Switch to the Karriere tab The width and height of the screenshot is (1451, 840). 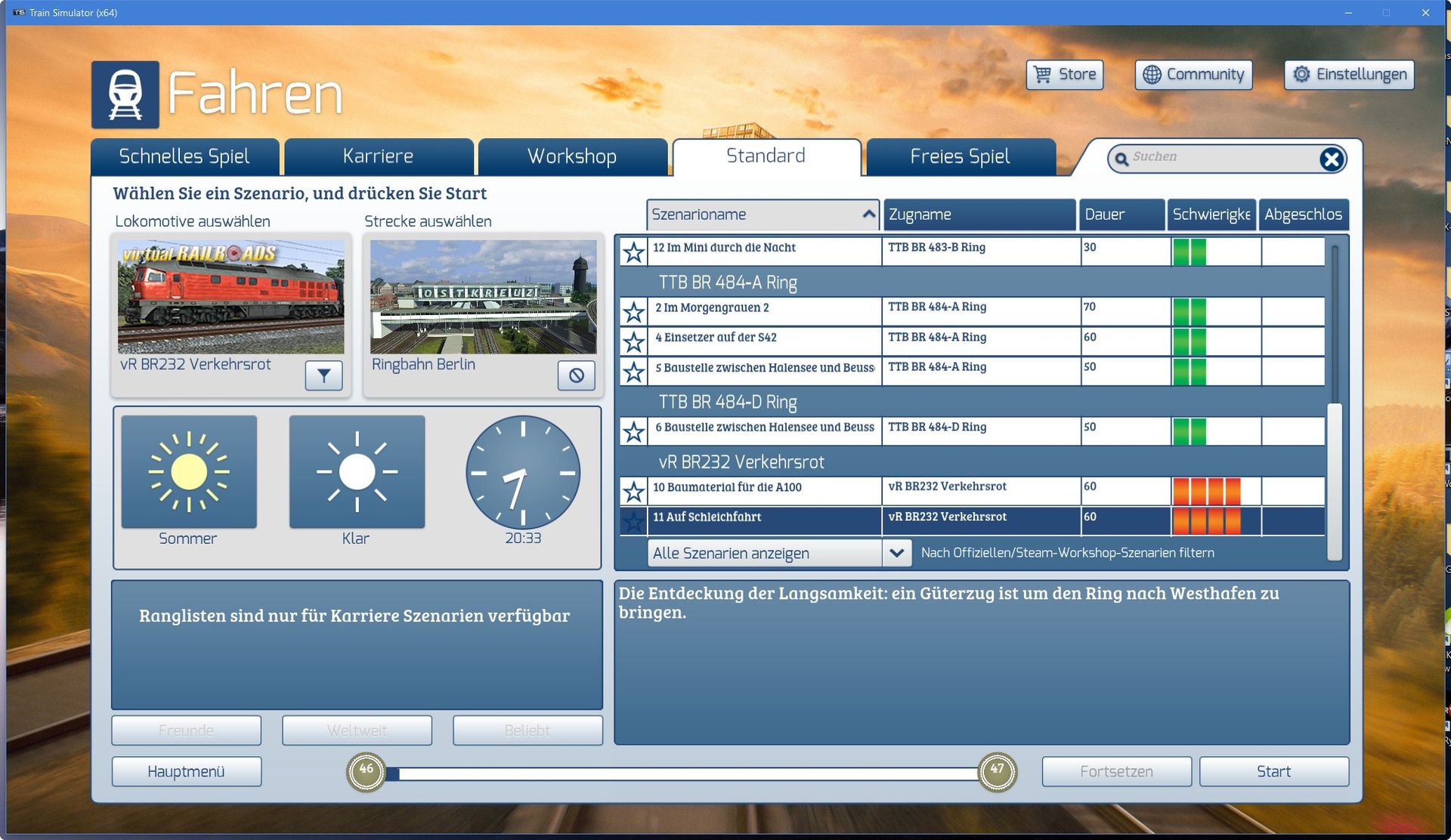click(x=378, y=156)
